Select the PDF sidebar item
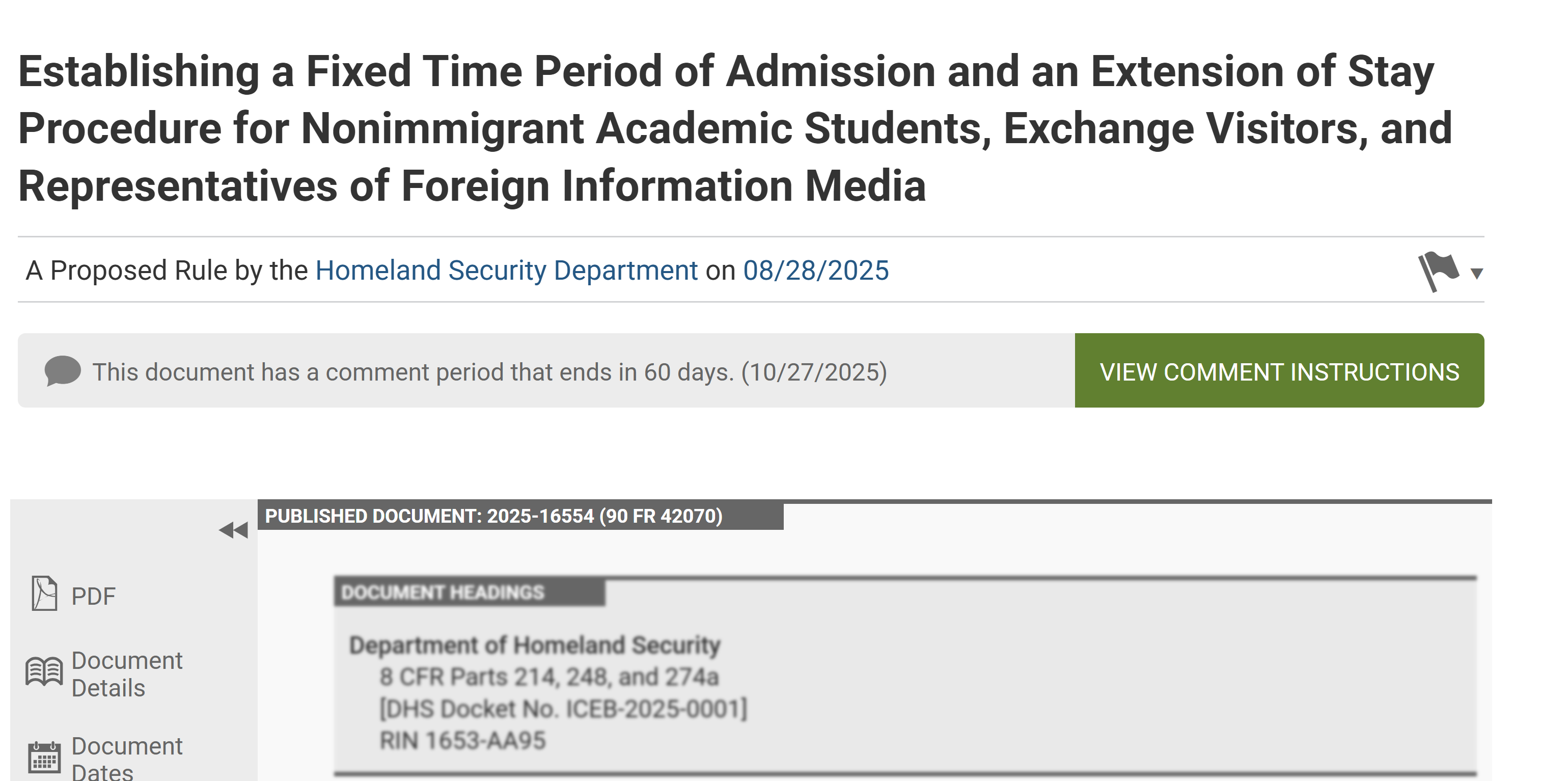Screen dimensions: 1568x781 (74, 595)
